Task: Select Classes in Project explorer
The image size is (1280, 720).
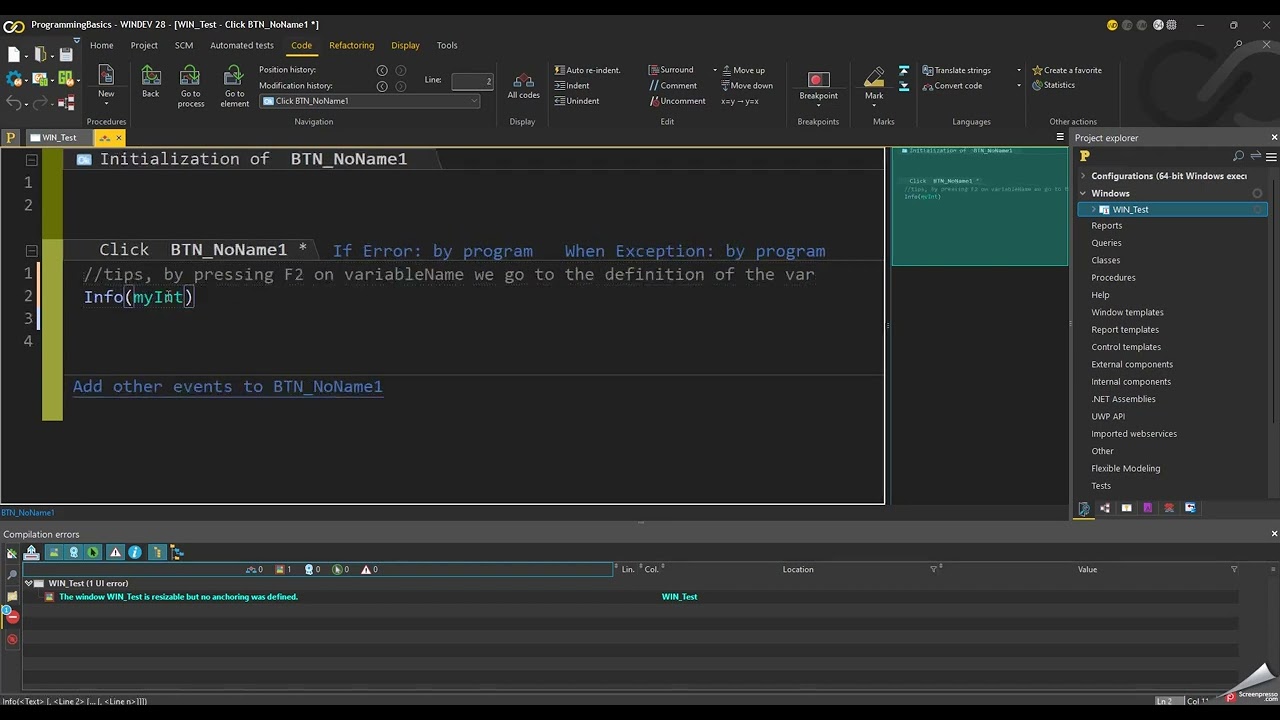Action: coord(1105,260)
